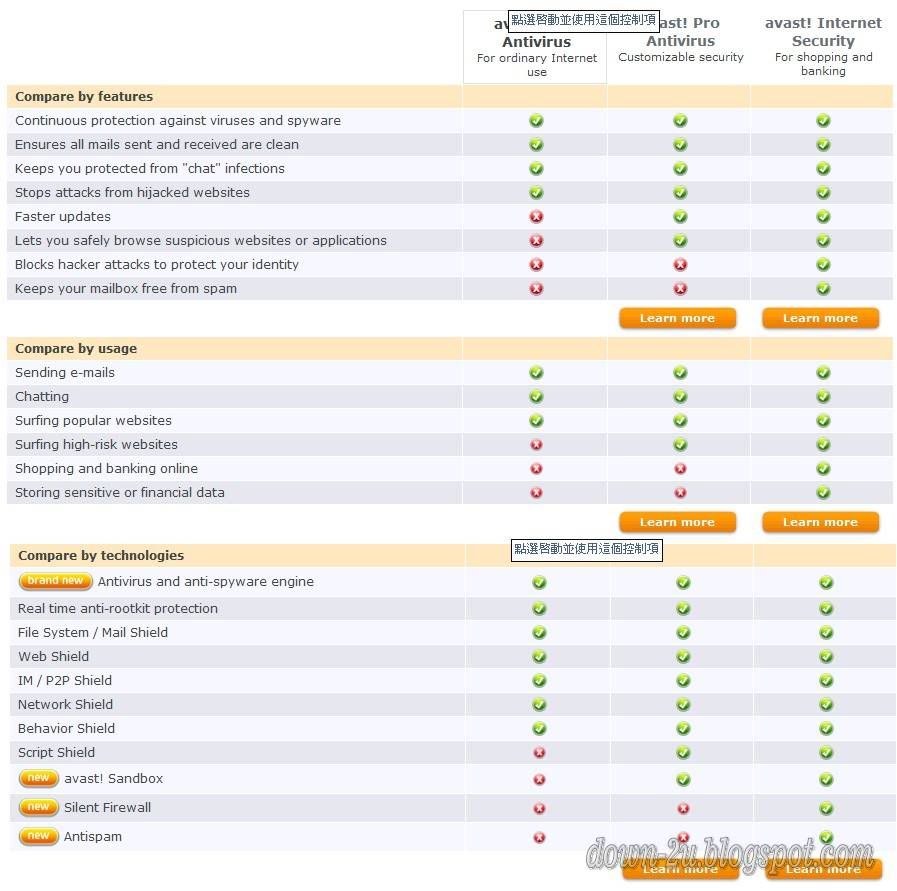Click Pro Antivirus red X for Blocks hacker attacks
This screenshot has width=897, height=891.
click(680, 265)
